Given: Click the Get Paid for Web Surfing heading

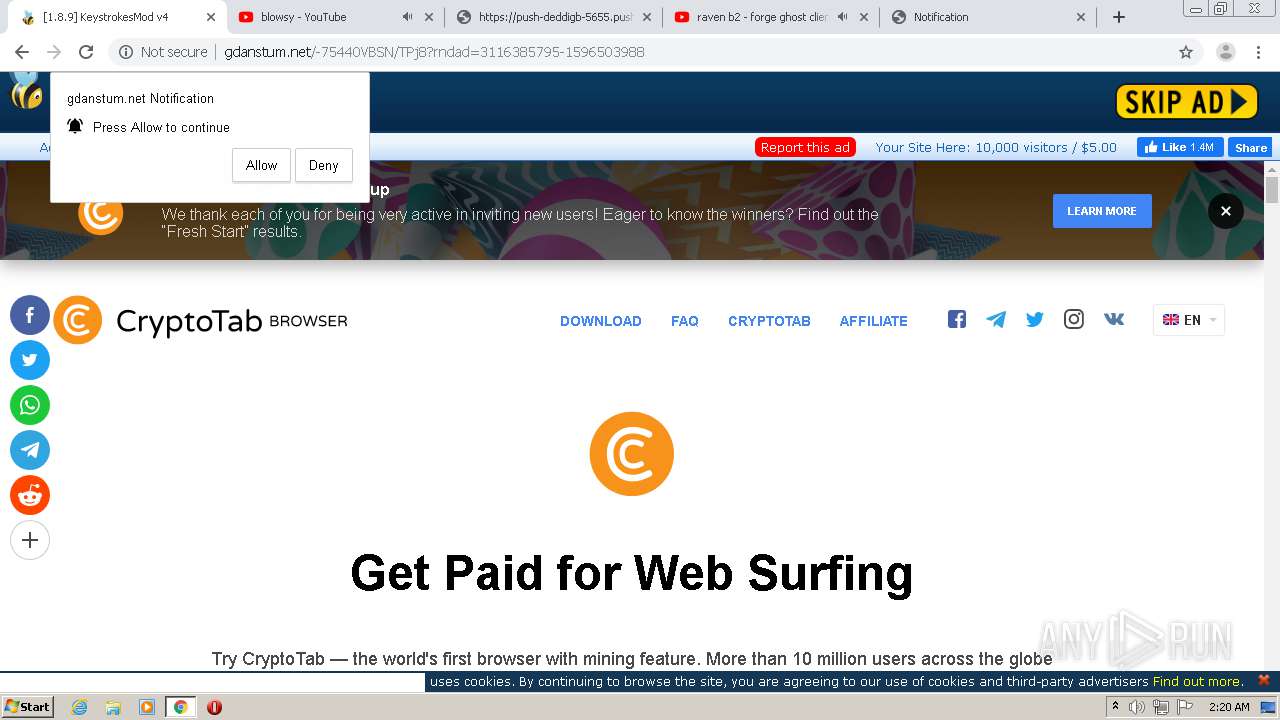Looking at the screenshot, I should 632,573.
